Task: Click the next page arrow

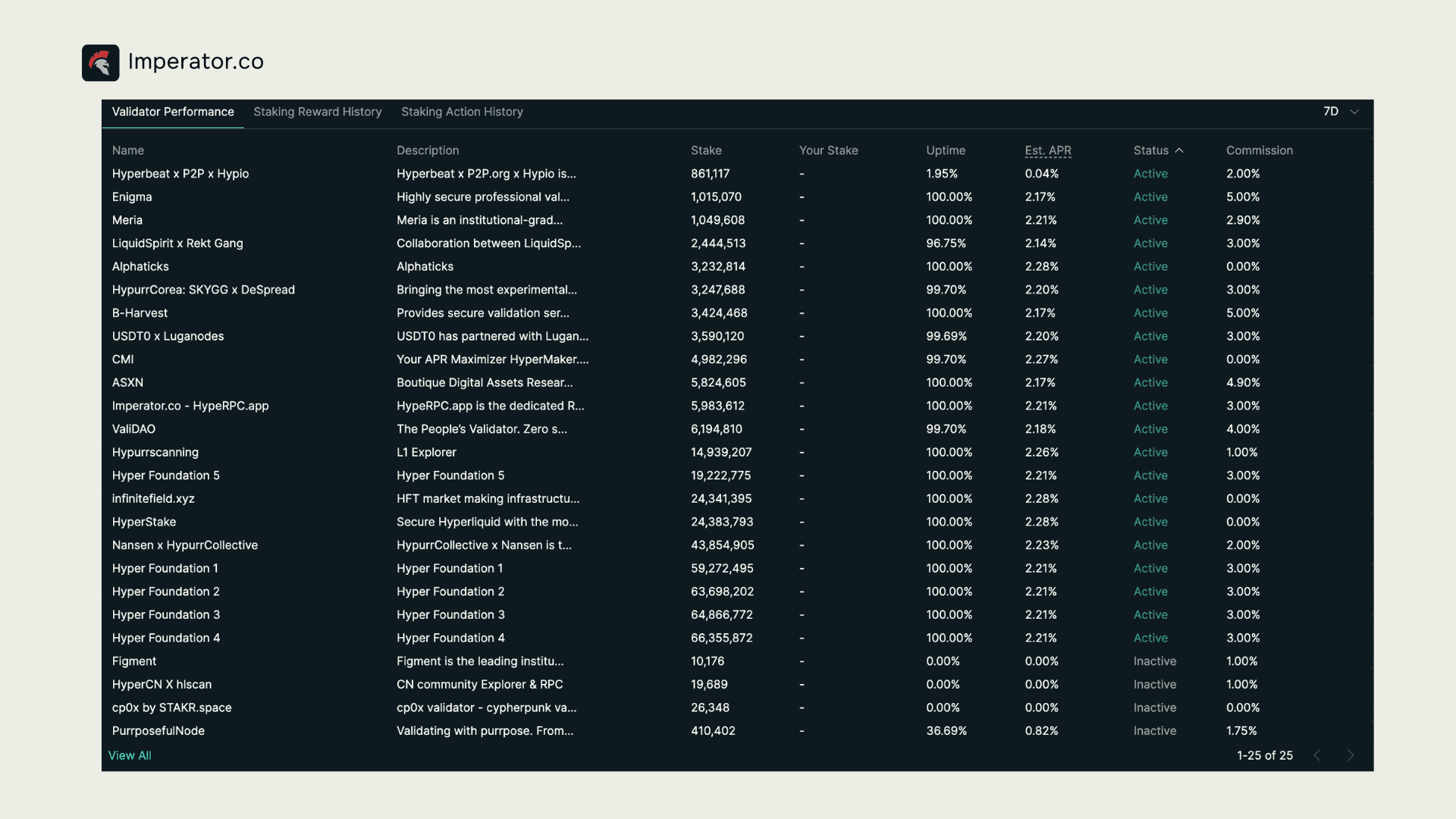Action: 1350,755
